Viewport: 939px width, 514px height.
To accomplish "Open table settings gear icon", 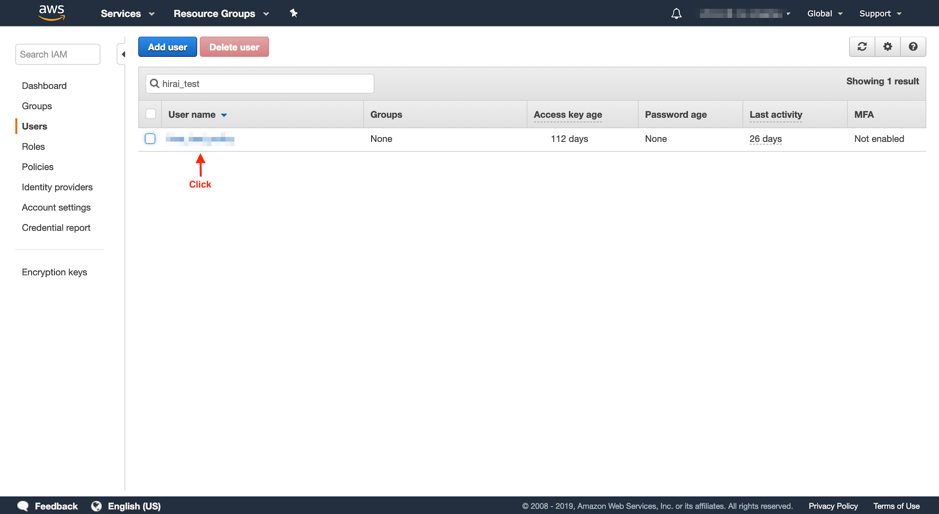I will point(887,47).
